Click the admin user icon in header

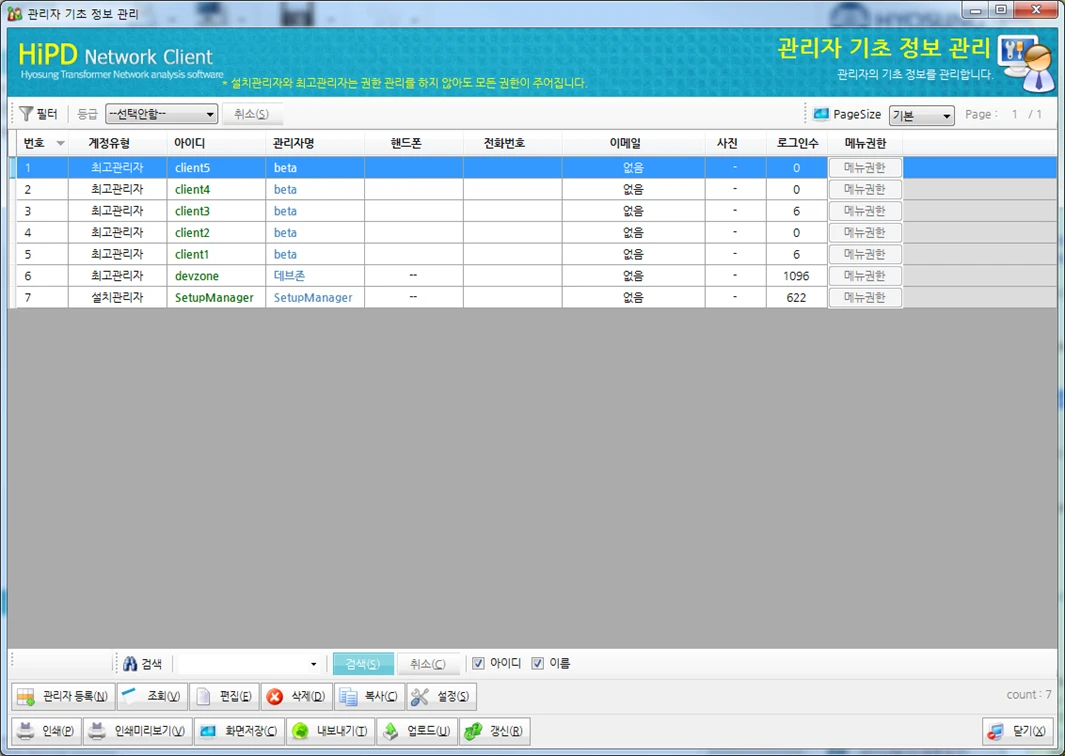1026,62
